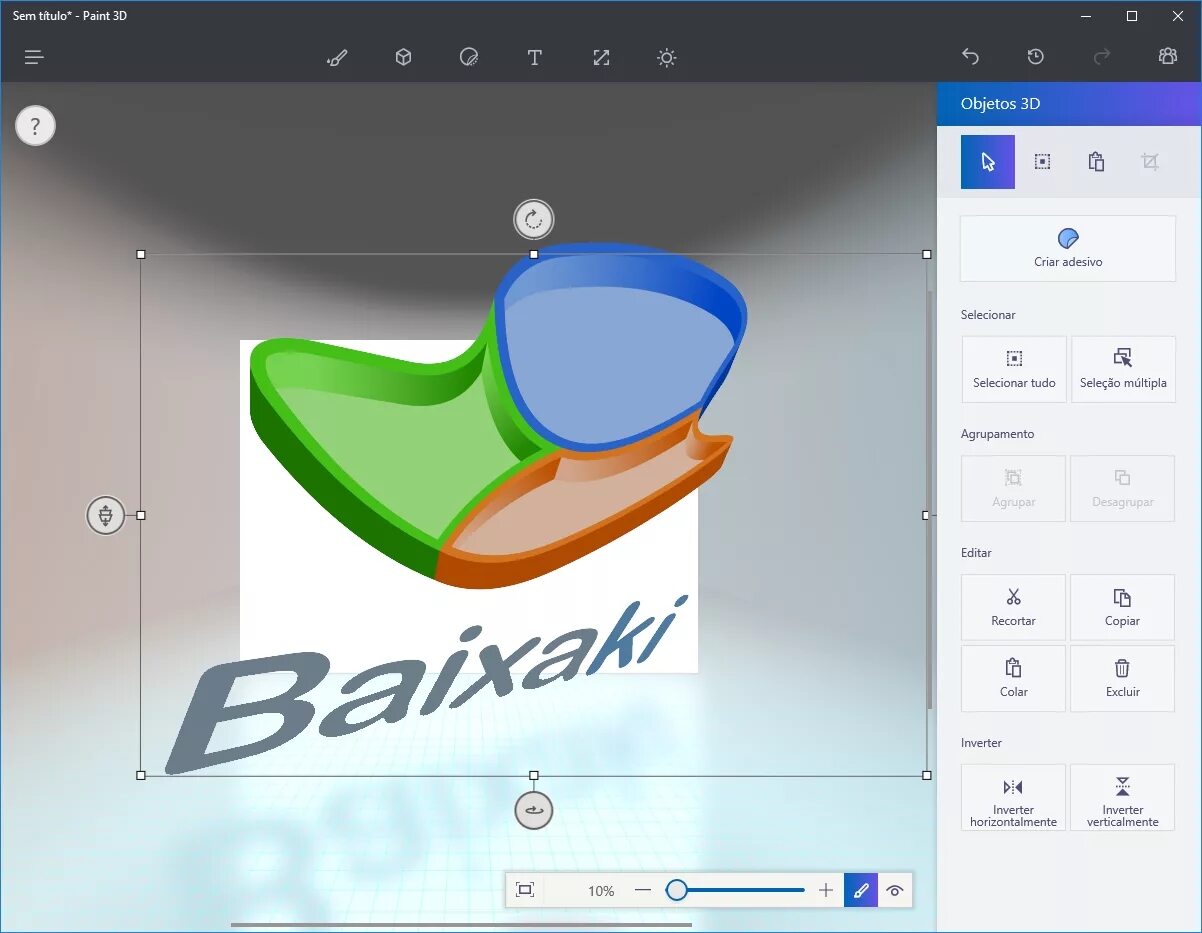Click the help question mark button

pyautogui.click(x=35, y=126)
